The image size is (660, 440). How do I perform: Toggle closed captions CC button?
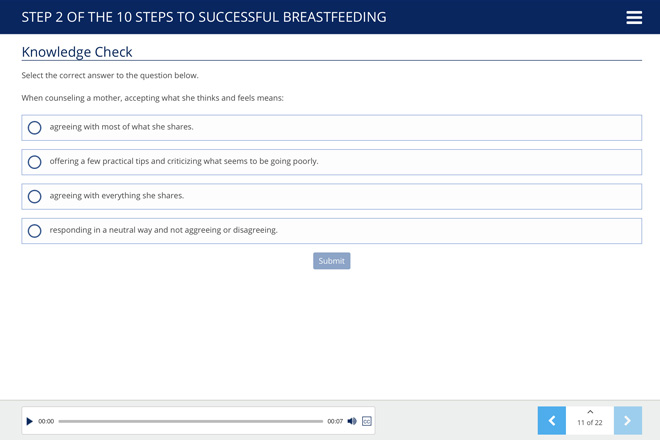[x=367, y=421]
